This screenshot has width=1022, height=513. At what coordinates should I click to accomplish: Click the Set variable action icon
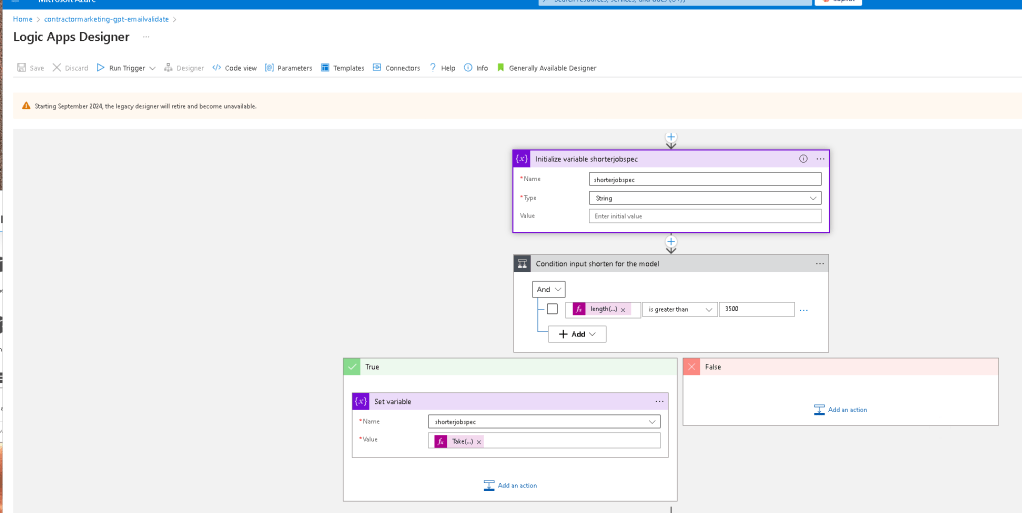(x=360, y=402)
